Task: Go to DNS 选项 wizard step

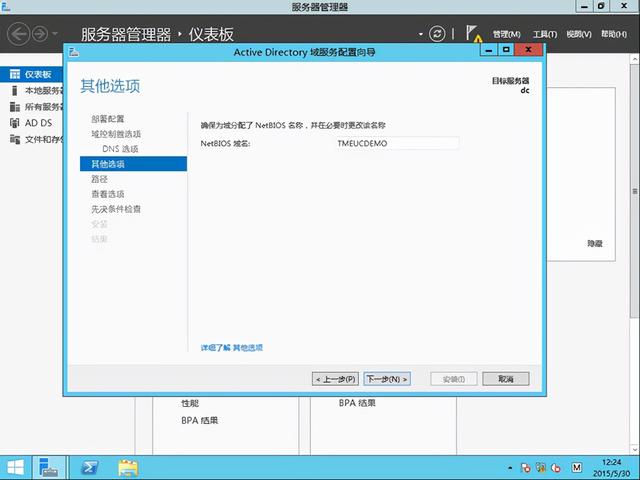Action: coord(120,149)
